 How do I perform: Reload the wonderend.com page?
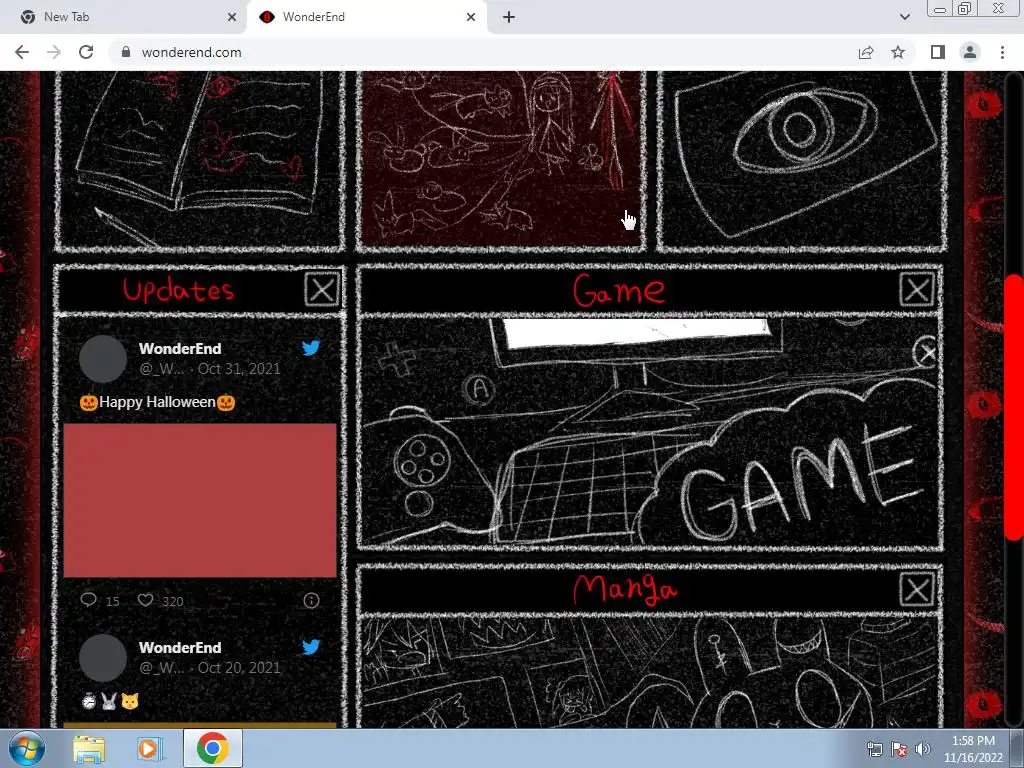tap(86, 52)
